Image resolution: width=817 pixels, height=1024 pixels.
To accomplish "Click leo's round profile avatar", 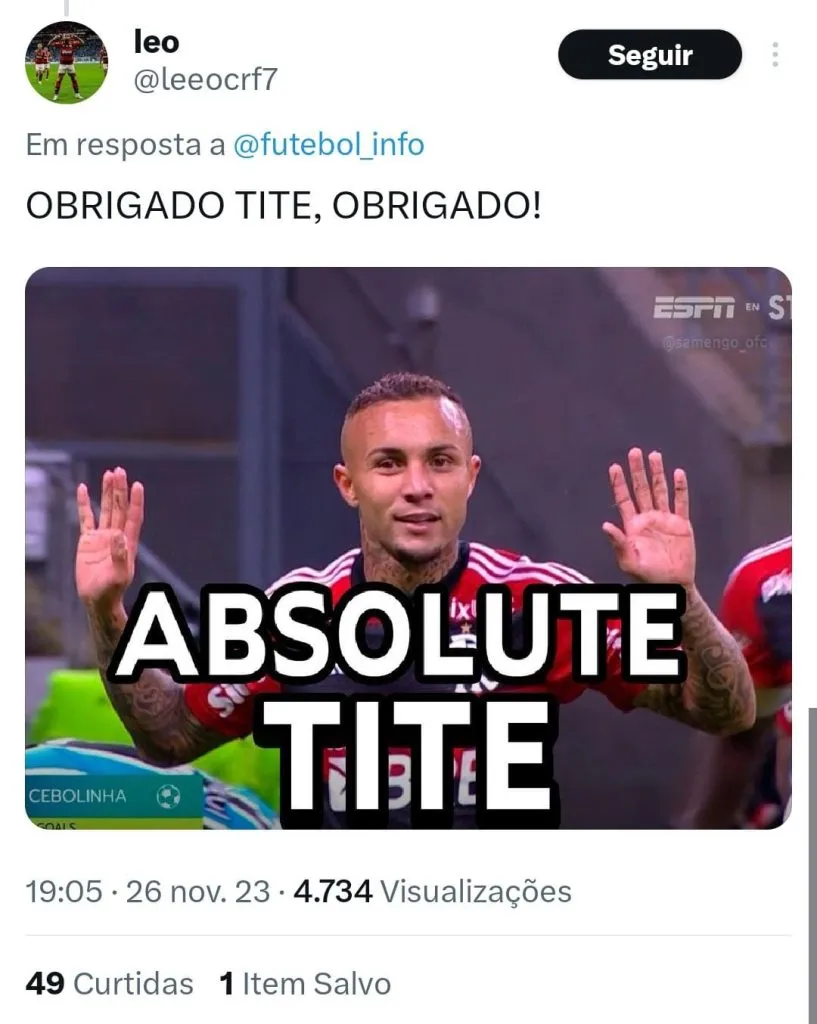I will tap(67, 63).
